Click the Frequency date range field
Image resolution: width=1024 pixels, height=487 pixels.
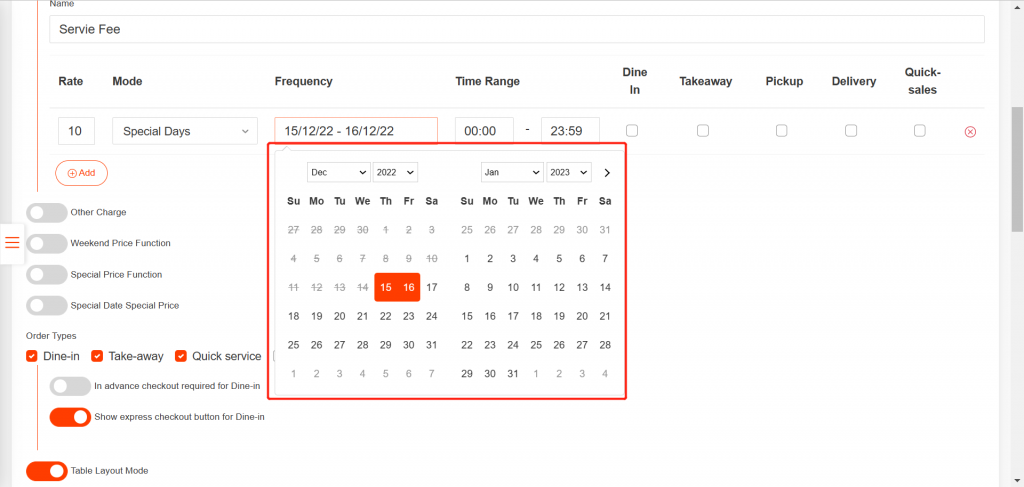coord(355,131)
